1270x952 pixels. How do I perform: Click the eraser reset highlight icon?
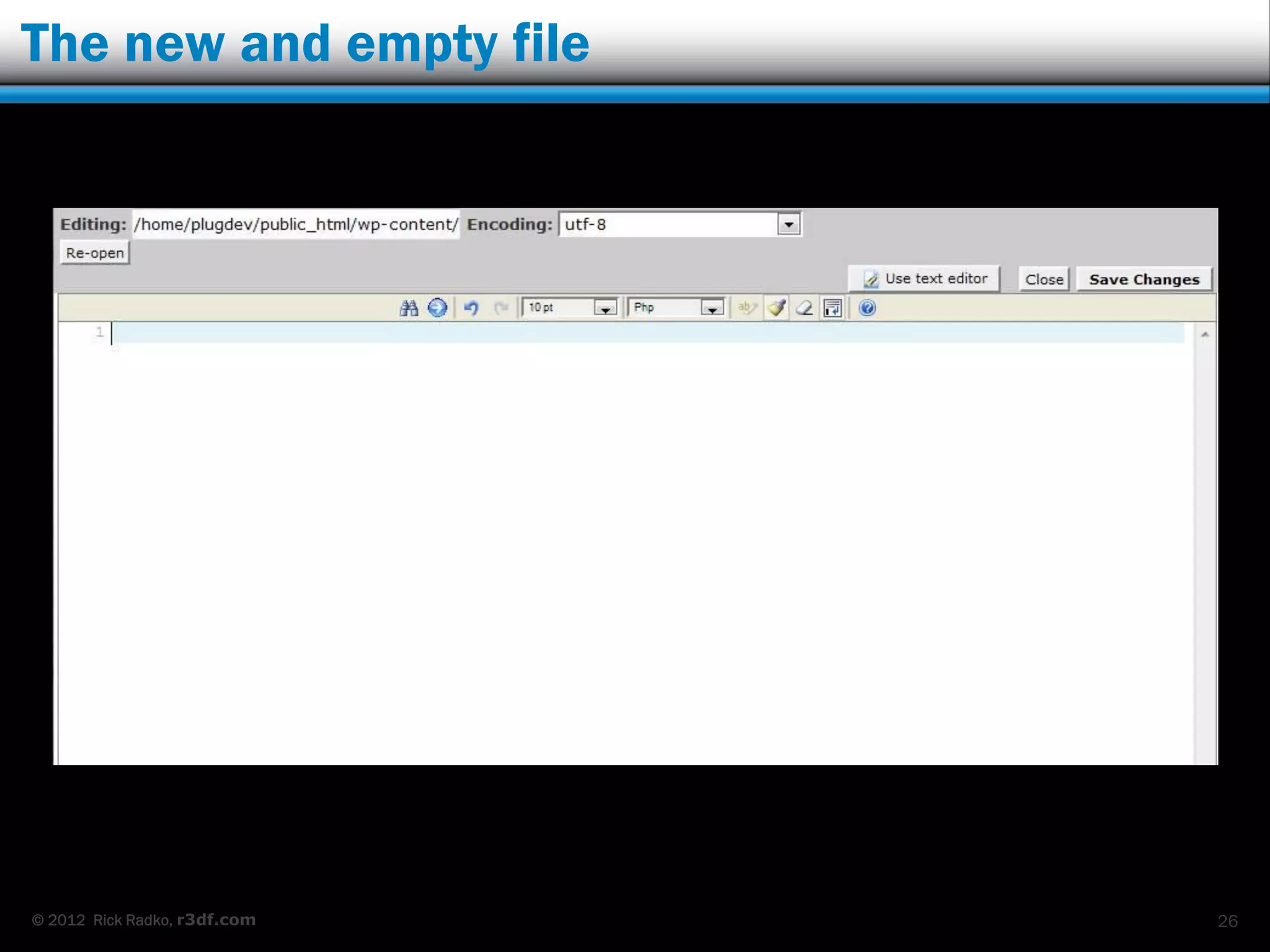[x=805, y=308]
